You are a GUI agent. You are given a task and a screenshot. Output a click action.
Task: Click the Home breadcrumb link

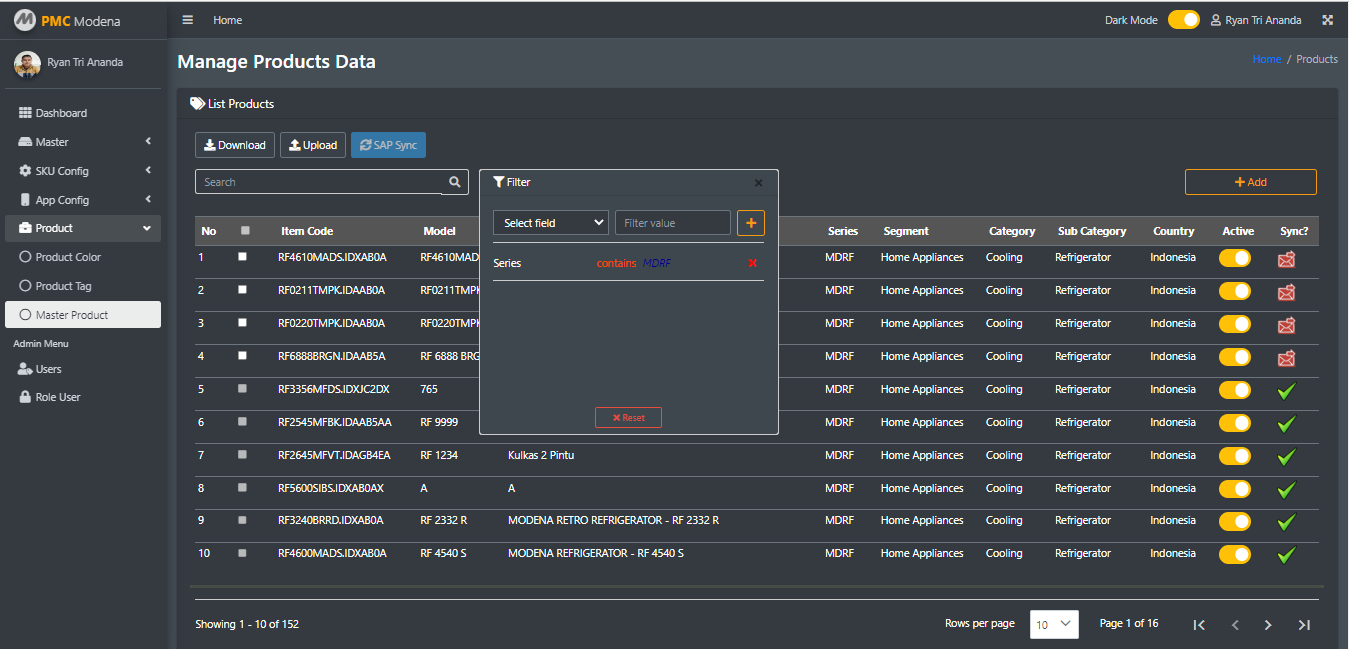tap(1267, 60)
